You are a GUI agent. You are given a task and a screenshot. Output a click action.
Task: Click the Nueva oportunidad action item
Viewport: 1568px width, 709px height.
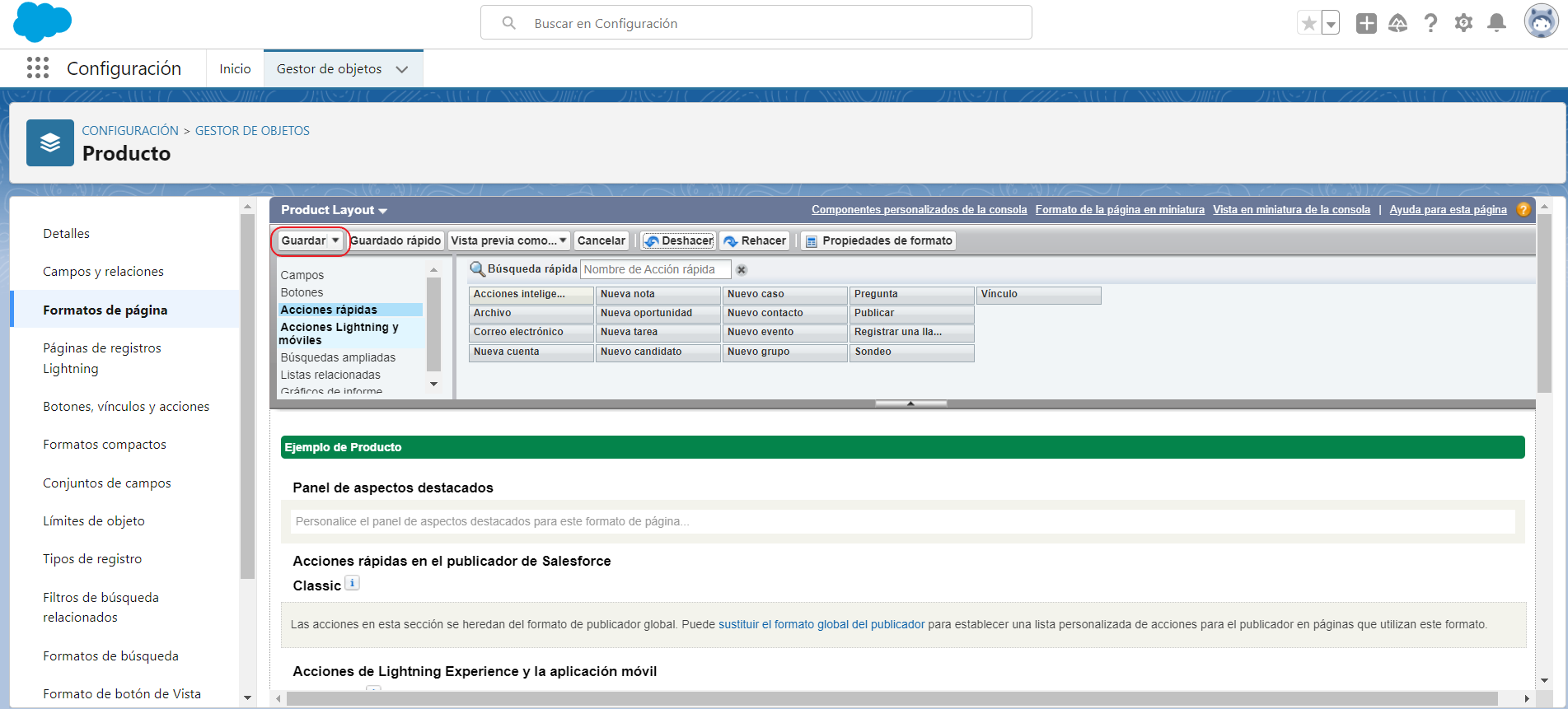[658, 314]
